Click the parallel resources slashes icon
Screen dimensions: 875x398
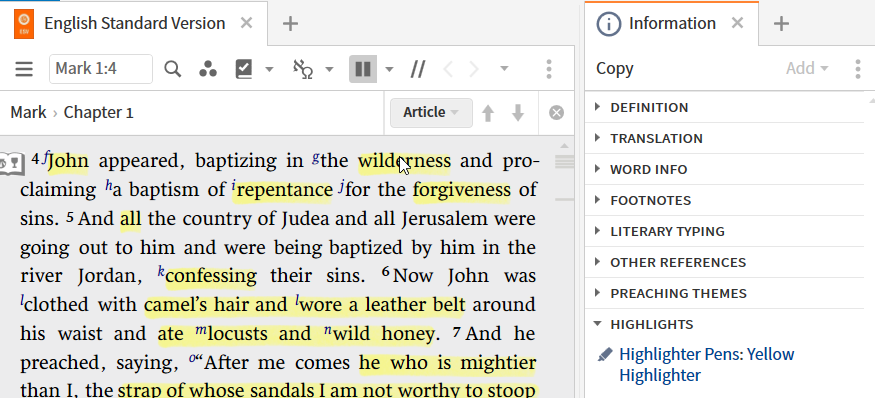pyautogui.click(x=417, y=69)
